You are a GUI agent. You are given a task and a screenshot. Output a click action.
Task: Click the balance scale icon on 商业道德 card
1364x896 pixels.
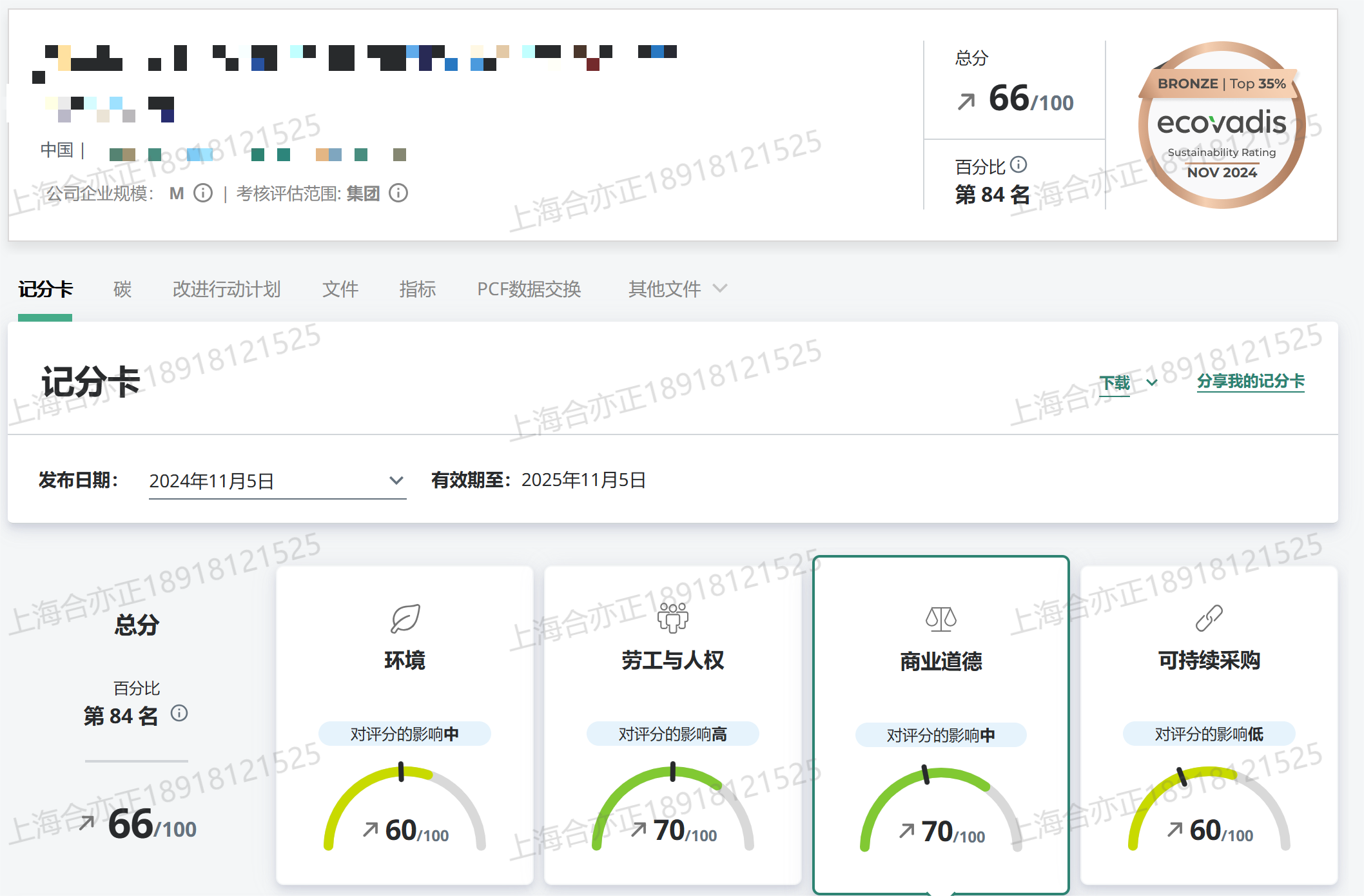pyautogui.click(x=940, y=619)
